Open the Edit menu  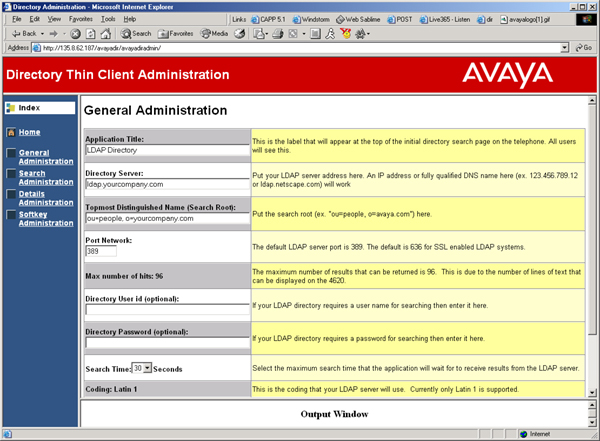[x=34, y=19]
